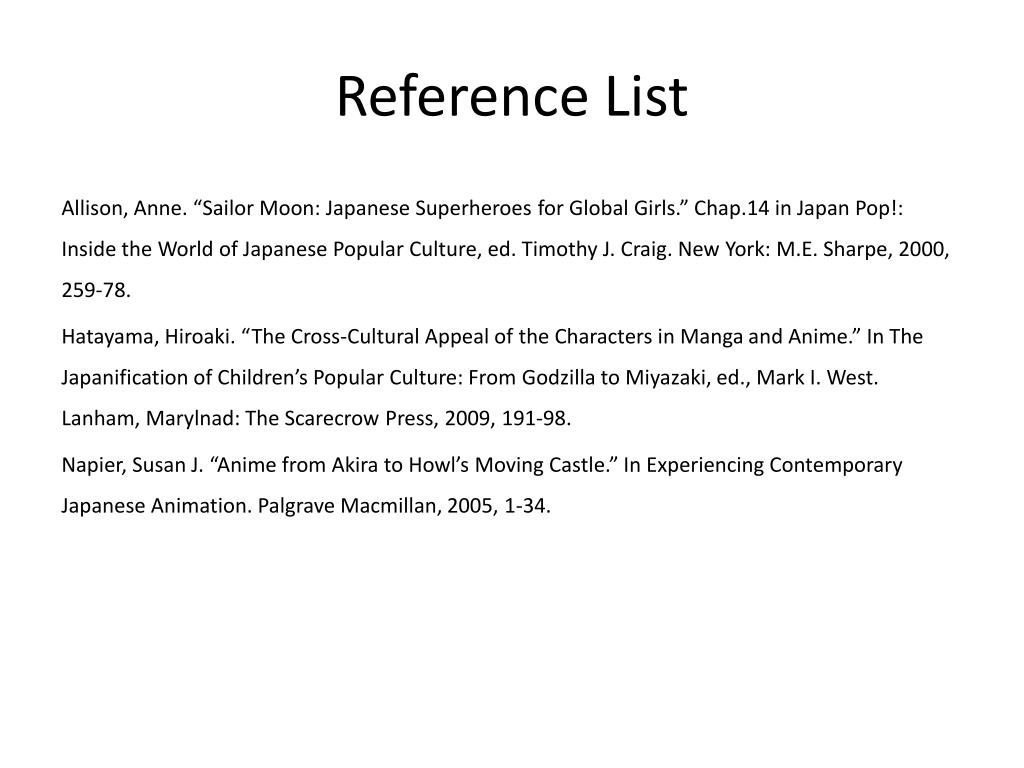The width and height of the screenshot is (1024, 768).
Task: Click the page range "259-78."
Action: coord(96,291)
